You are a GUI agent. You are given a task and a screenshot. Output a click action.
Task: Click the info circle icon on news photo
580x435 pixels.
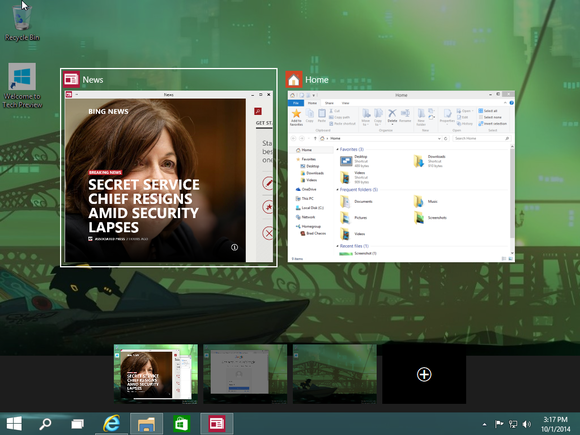point(235,247)
